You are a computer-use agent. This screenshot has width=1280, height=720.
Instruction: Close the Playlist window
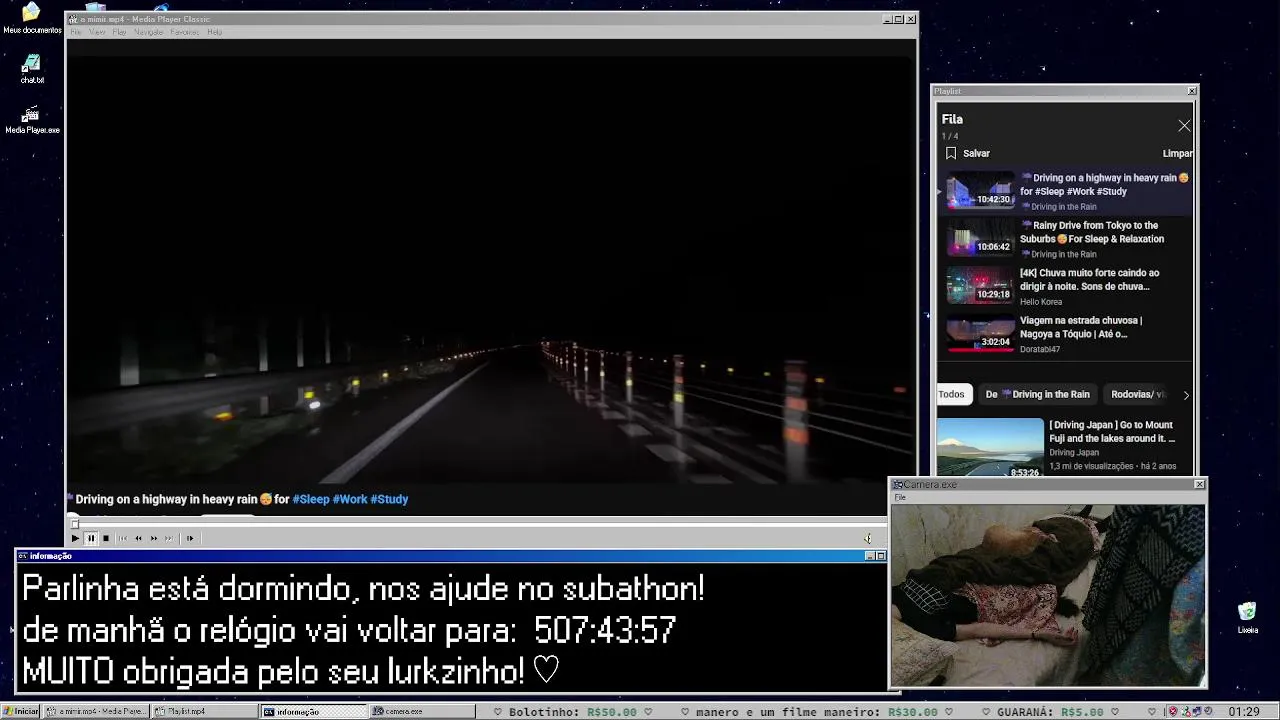coord(1192,91)
